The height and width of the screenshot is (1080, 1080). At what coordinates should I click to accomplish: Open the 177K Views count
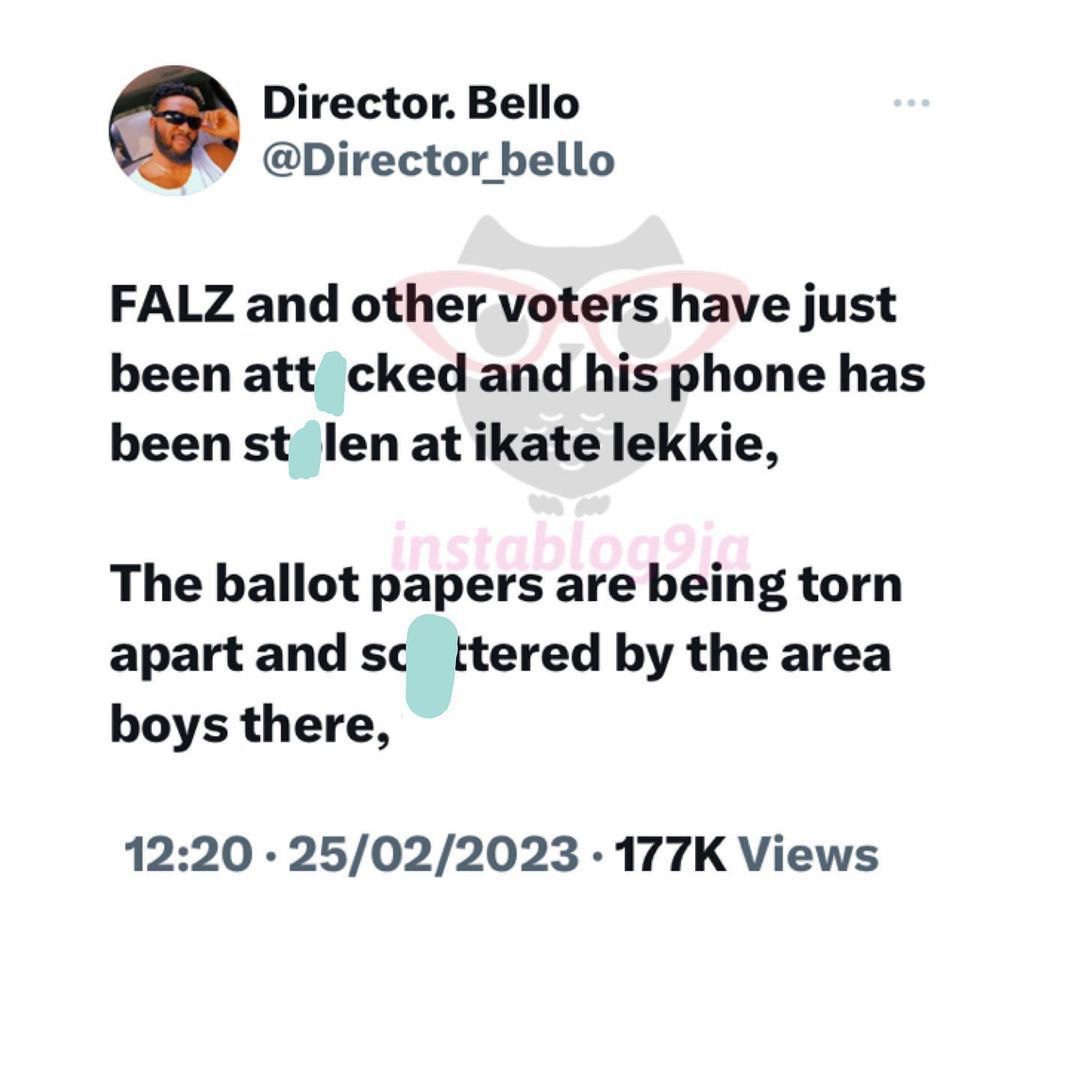click(746, 856)
